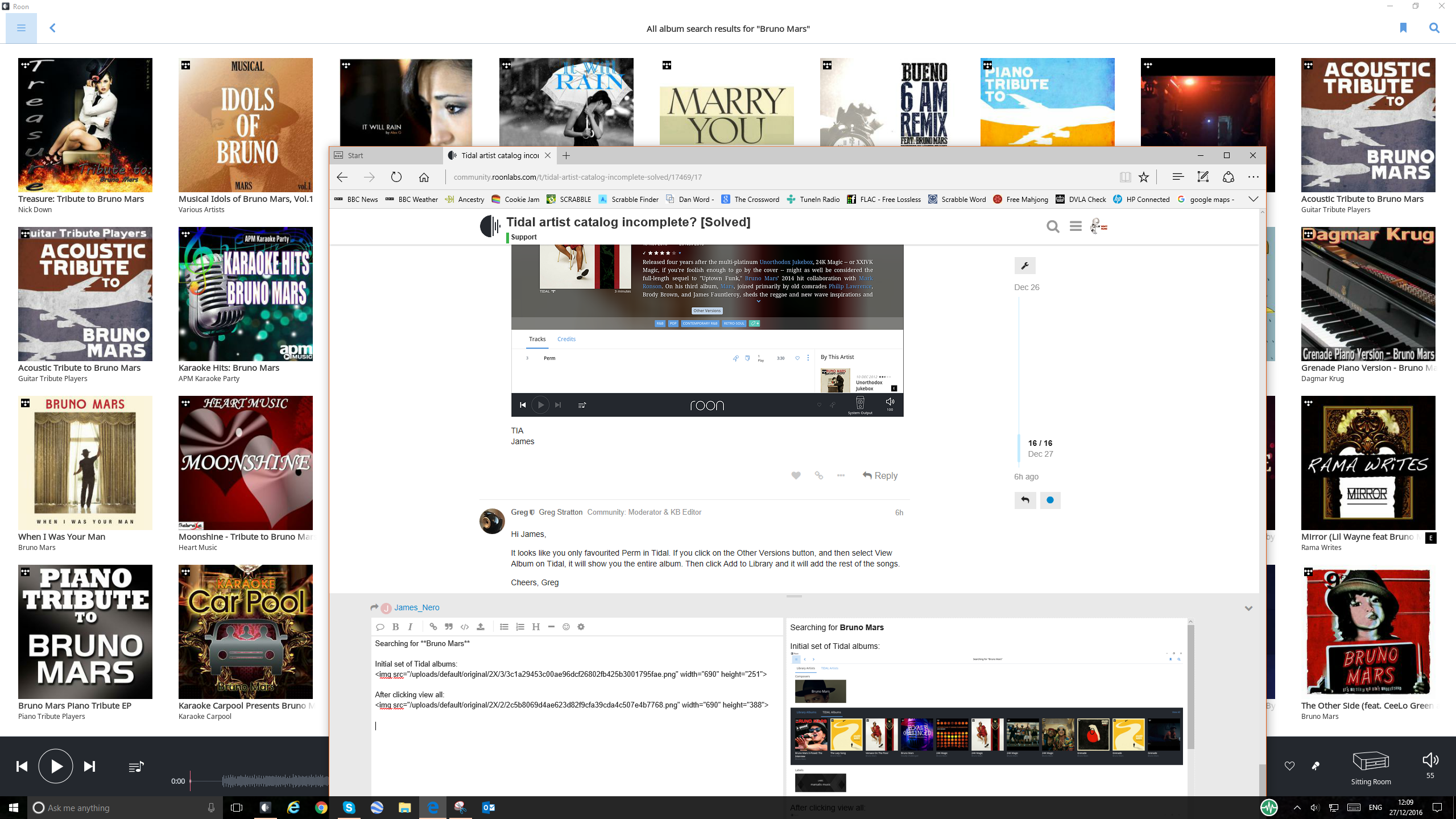Toggle Edge reading view
The image size is (1456, 819).
click(1125, 177)
